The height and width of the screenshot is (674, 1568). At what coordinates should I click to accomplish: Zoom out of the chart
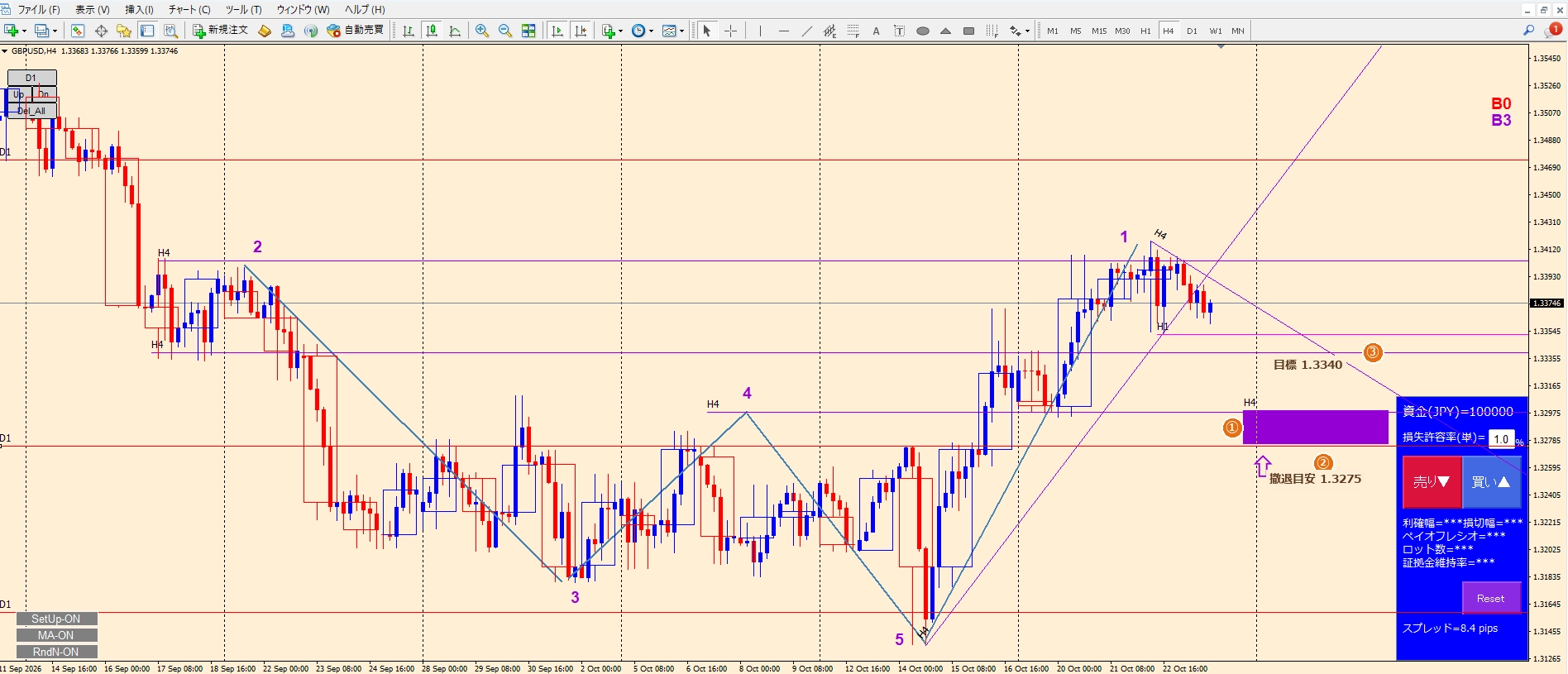point(505,31)
